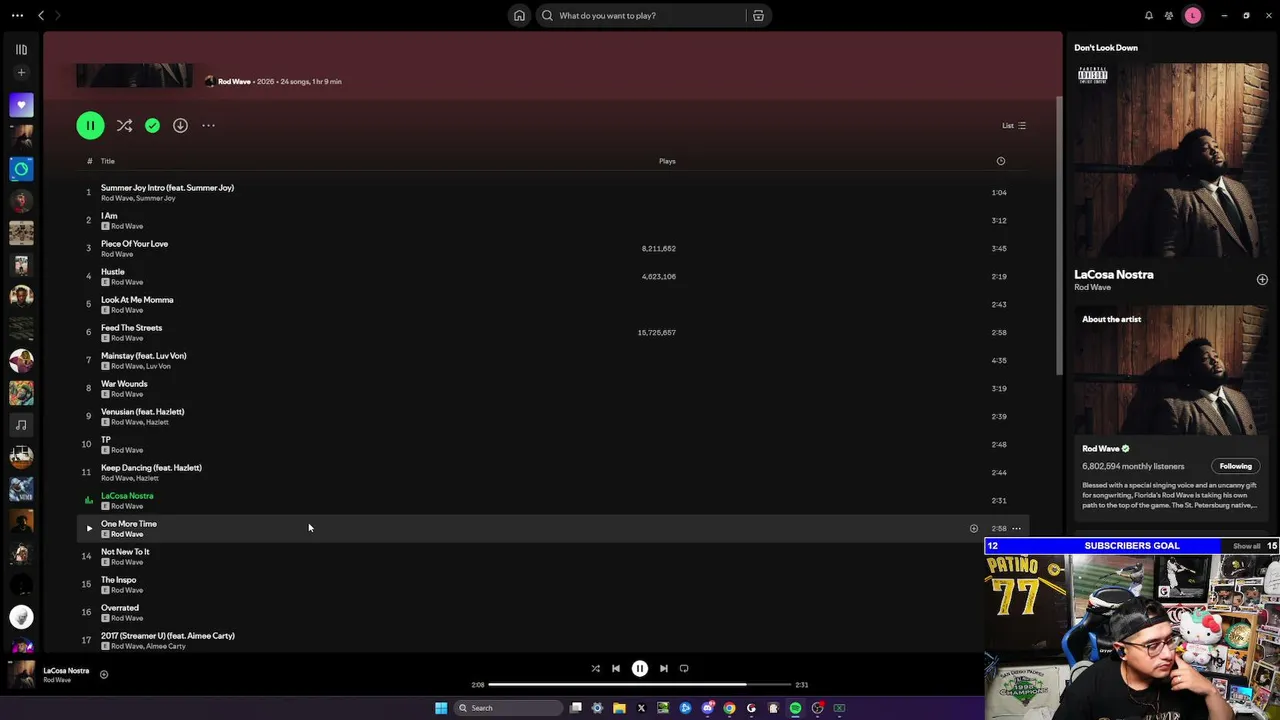Viewport: 1280px width, 720px height.
Task: Pause the album with the big green button
Action: (x=90, y=125)
